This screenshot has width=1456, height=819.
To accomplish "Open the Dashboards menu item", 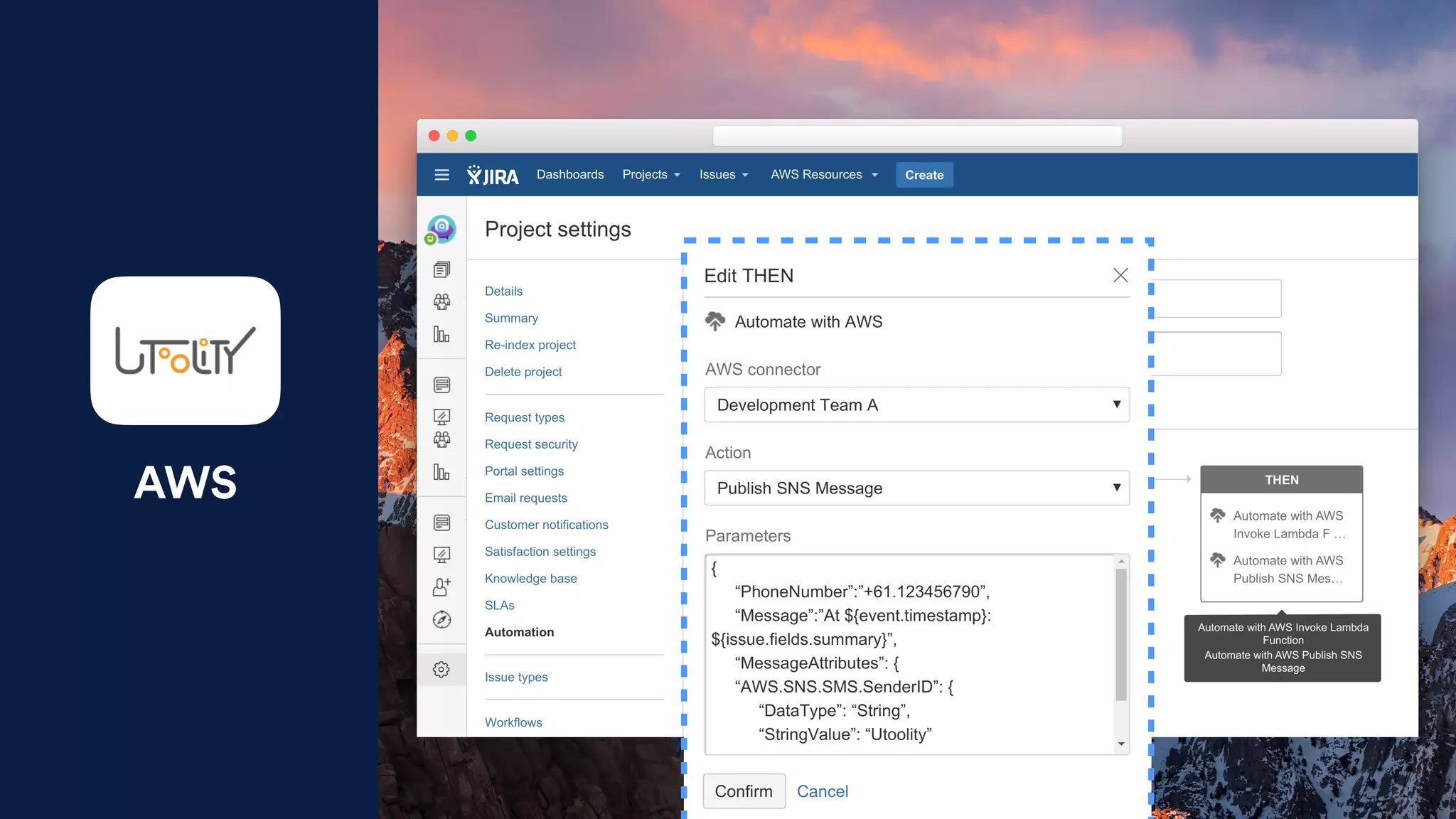I will pos(570,175).
